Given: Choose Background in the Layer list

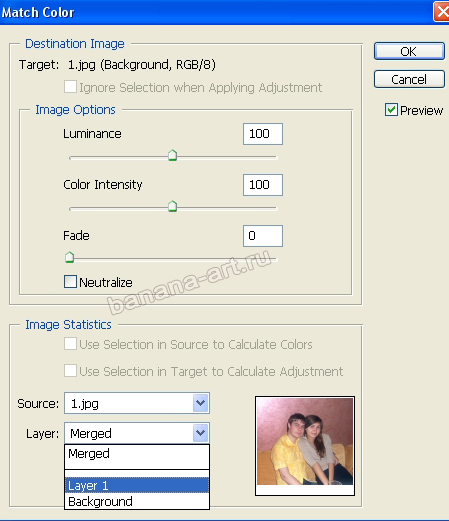Looking at the screenshot, I should (137, 501).
